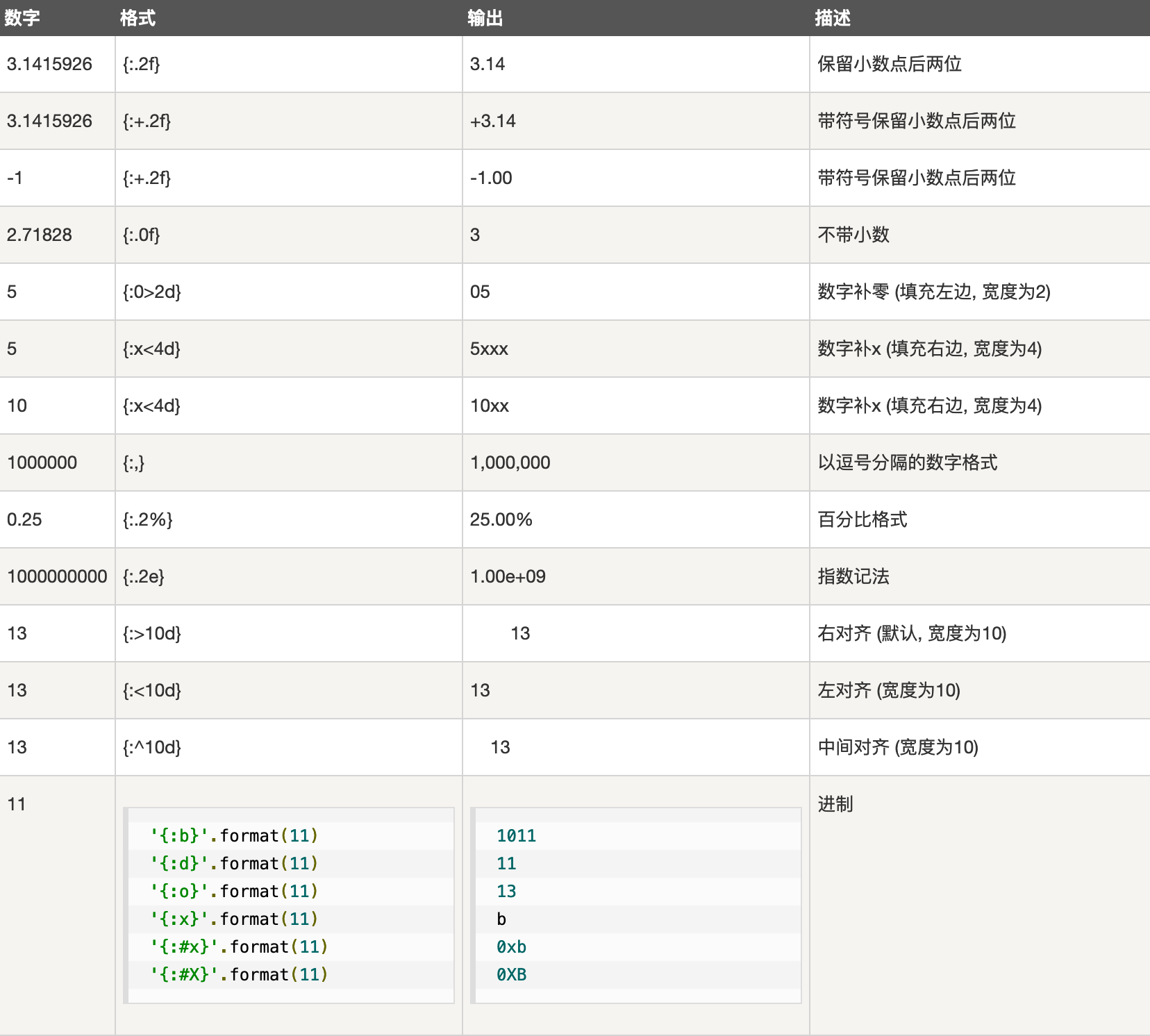1150x1036 pixels.
Task: Click the 描述 column header
Action: tap(833, 18)
